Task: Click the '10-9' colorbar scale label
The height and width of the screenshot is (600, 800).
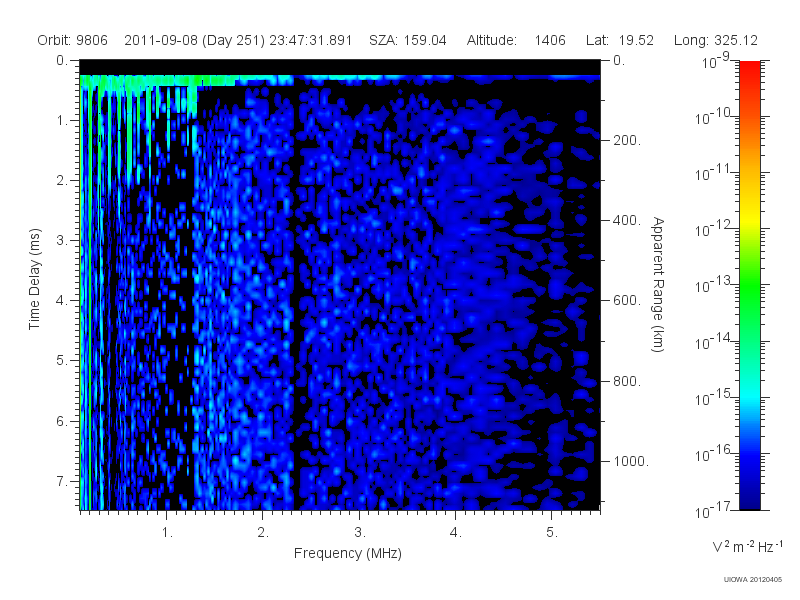Action: 716,61
